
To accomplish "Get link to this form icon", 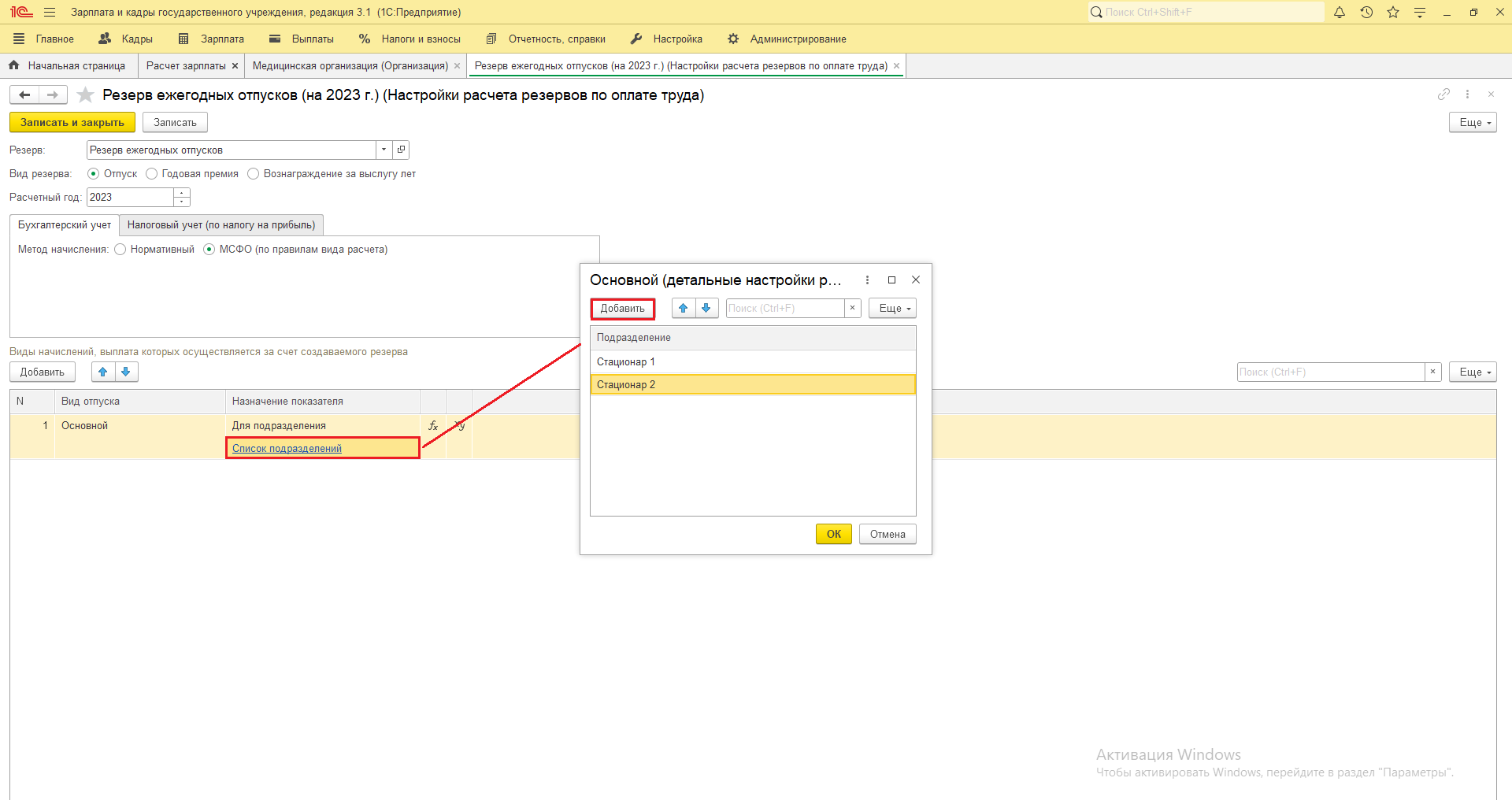I will (x=1443, y=94).
